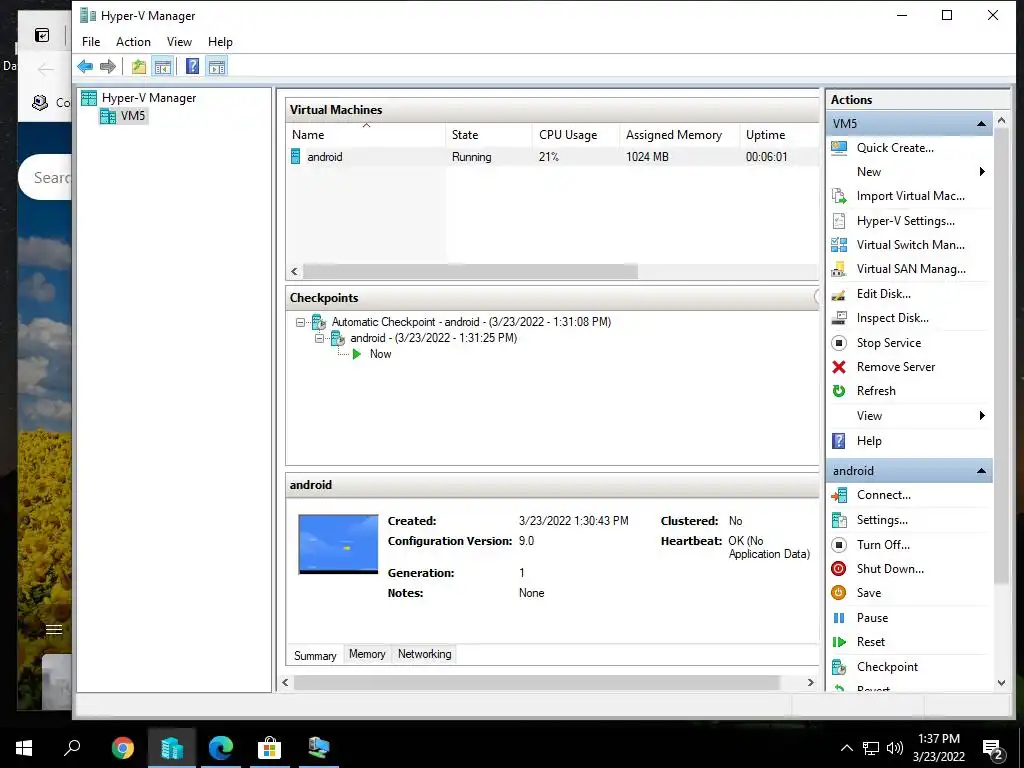Click Shut Down action
This screenshot has width=1024, height=768.
coord(890,569)
